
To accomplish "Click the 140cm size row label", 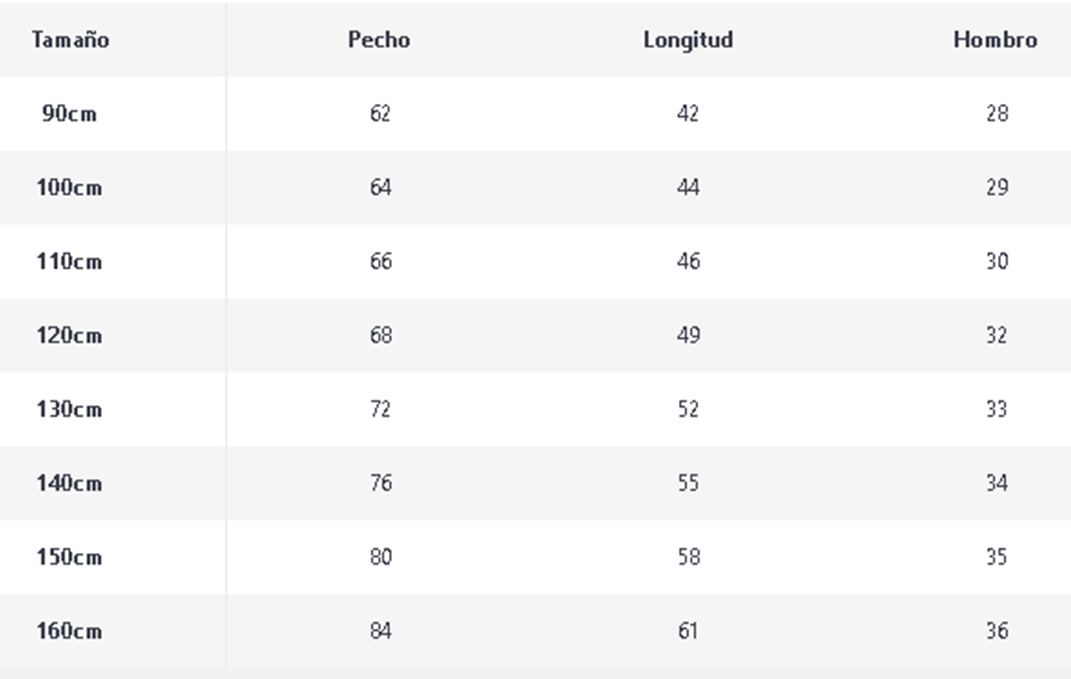I will click(x=69, y=483).
